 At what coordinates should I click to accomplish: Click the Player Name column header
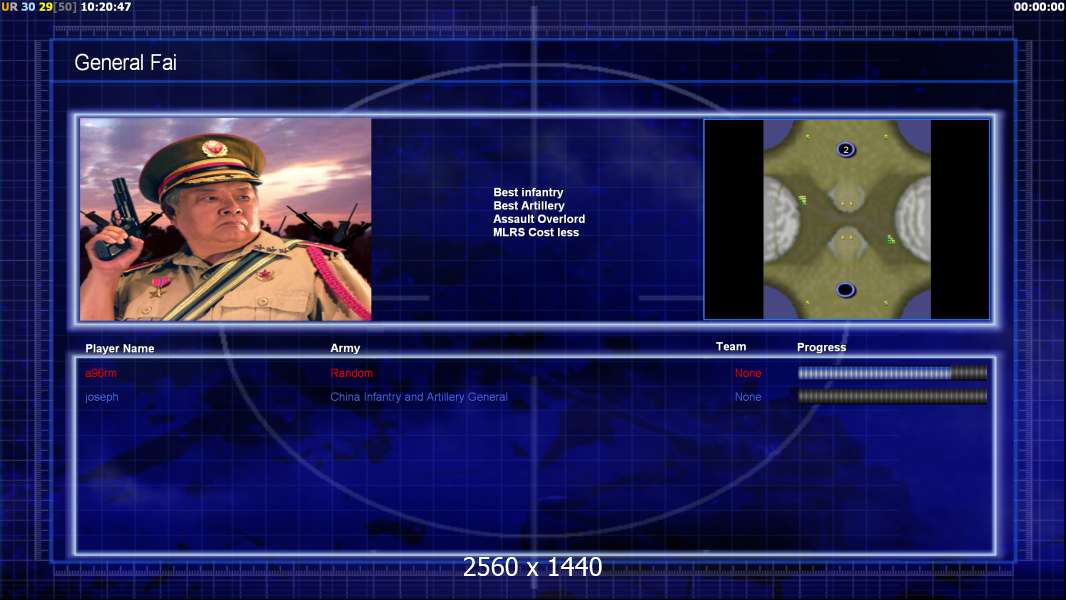(x=120, y=349)
